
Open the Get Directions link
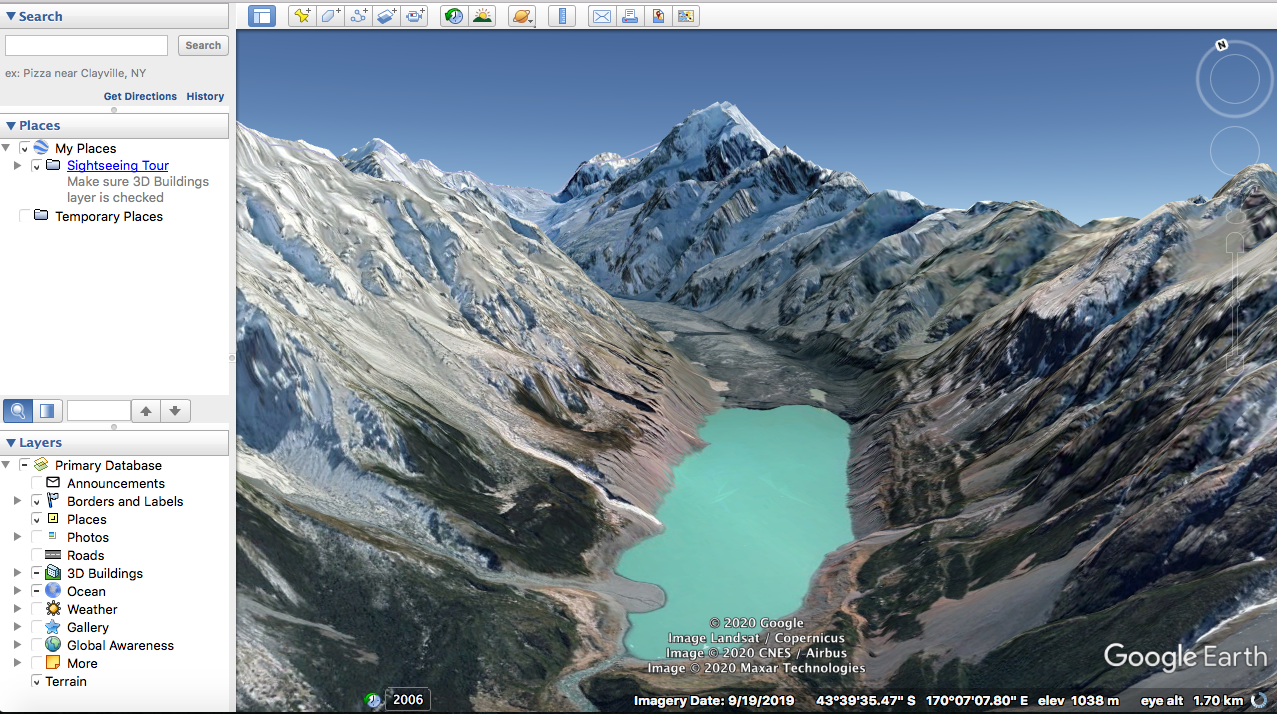coord(140,96)
